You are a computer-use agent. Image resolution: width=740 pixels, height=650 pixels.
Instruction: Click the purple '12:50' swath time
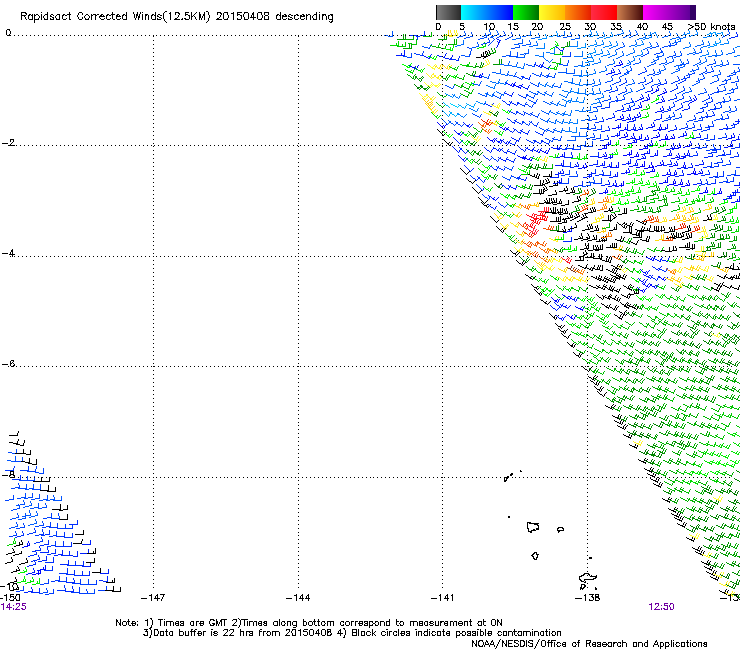pyautogui.click(x=661, y=607)
